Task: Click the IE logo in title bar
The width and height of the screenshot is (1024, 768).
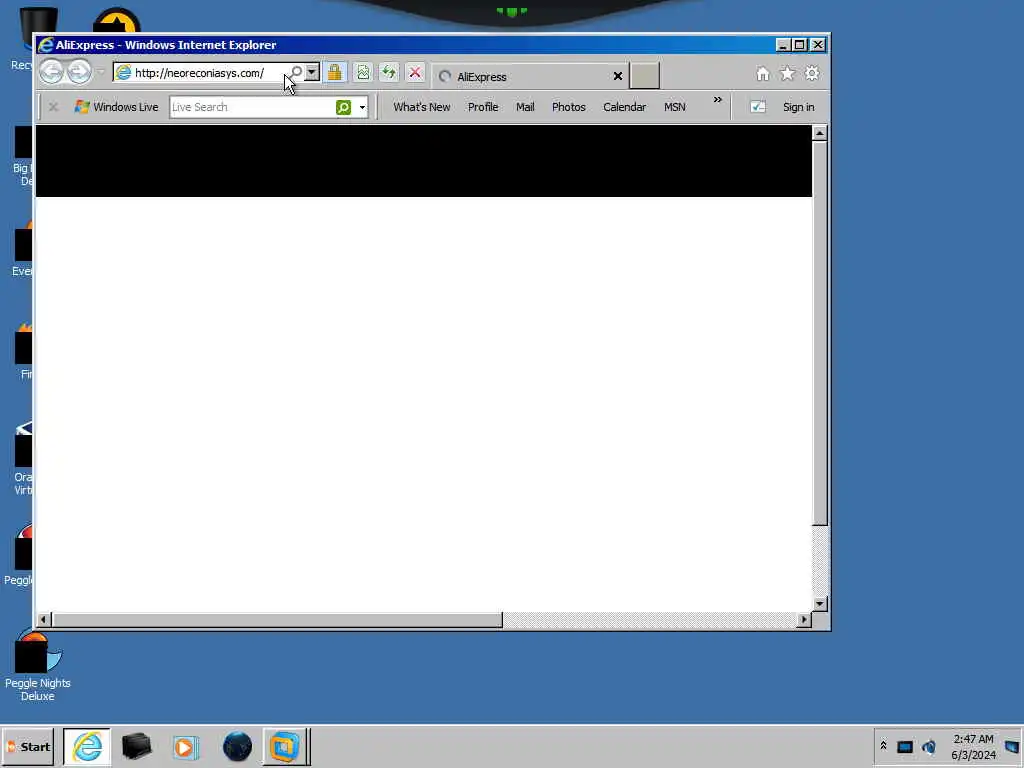Action: [46, 44]
